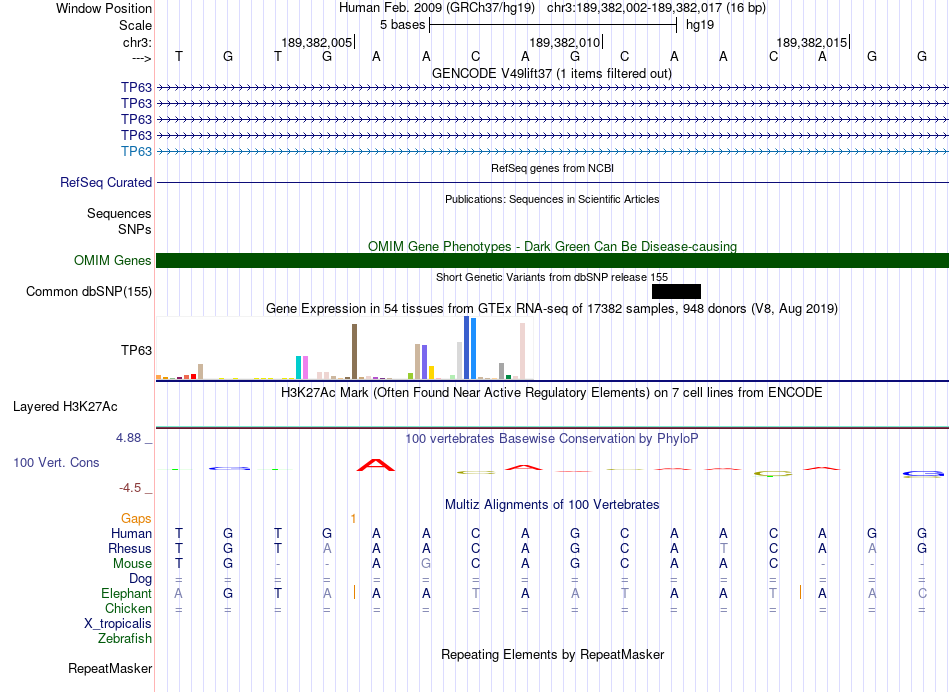Open the Common dbSNP(155) track label
Image resolution: width=950 pixels, height=692 pixels.
point(88,291)
